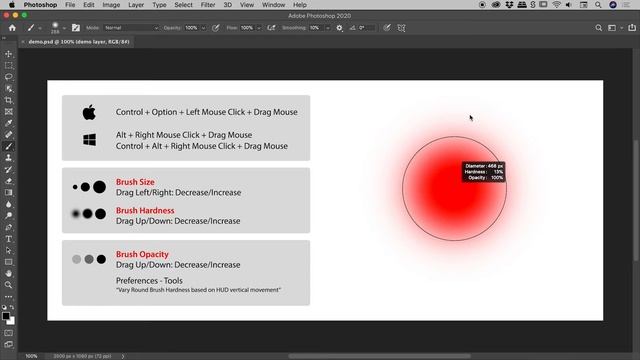Click the foreground color swatch
Screen dimensions: 640x360
[x=6, y=316]
